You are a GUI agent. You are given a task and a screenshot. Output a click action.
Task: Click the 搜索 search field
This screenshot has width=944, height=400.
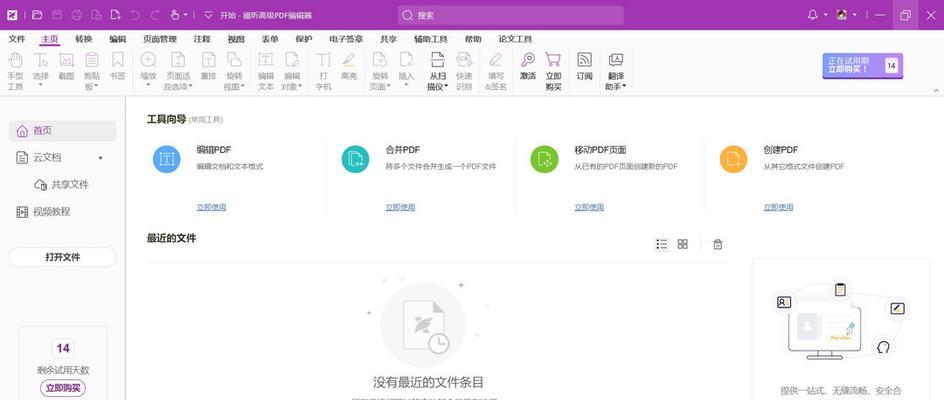(511, 15)
